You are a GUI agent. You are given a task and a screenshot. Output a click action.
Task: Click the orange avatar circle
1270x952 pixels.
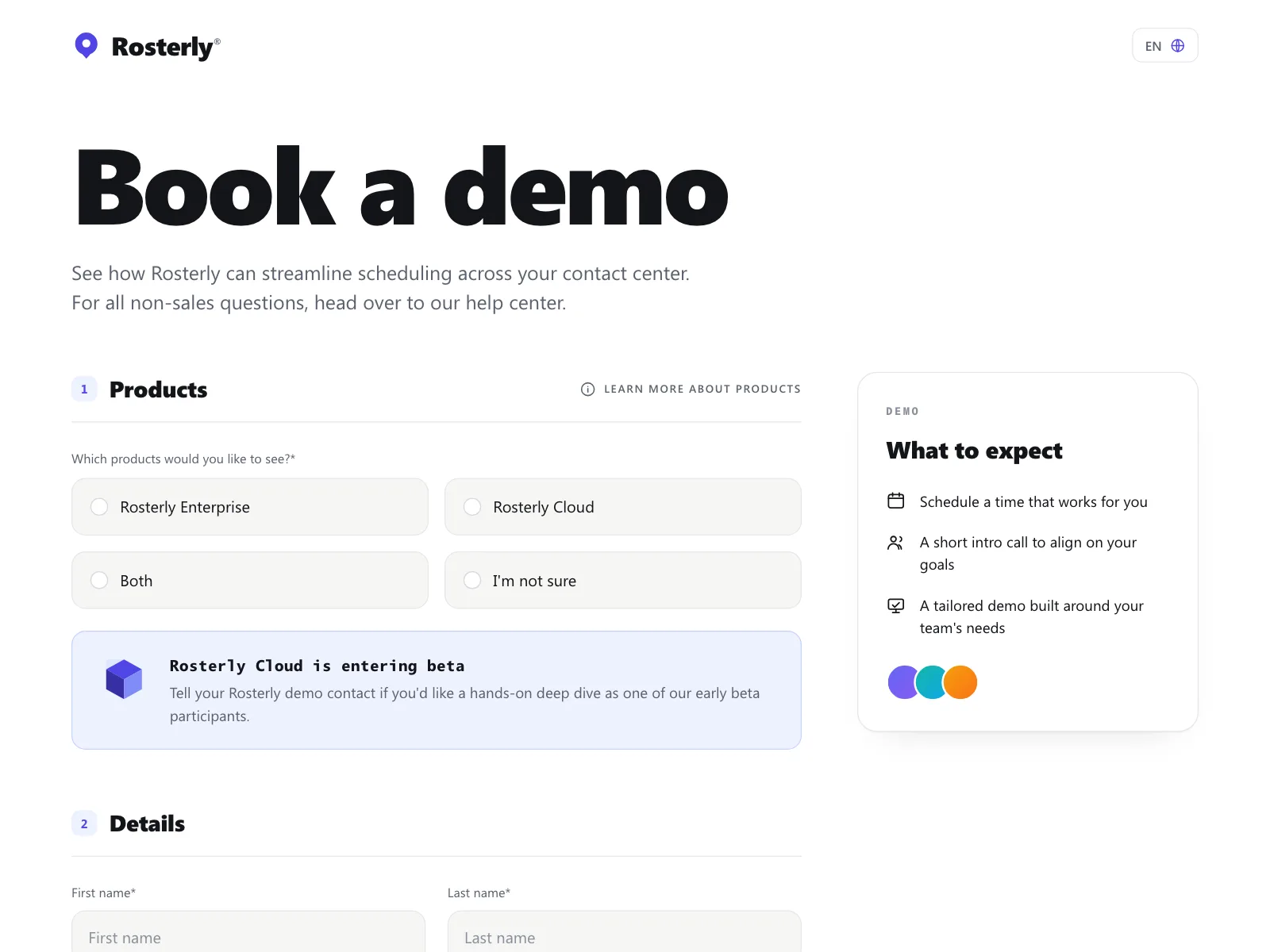point(960,682)
